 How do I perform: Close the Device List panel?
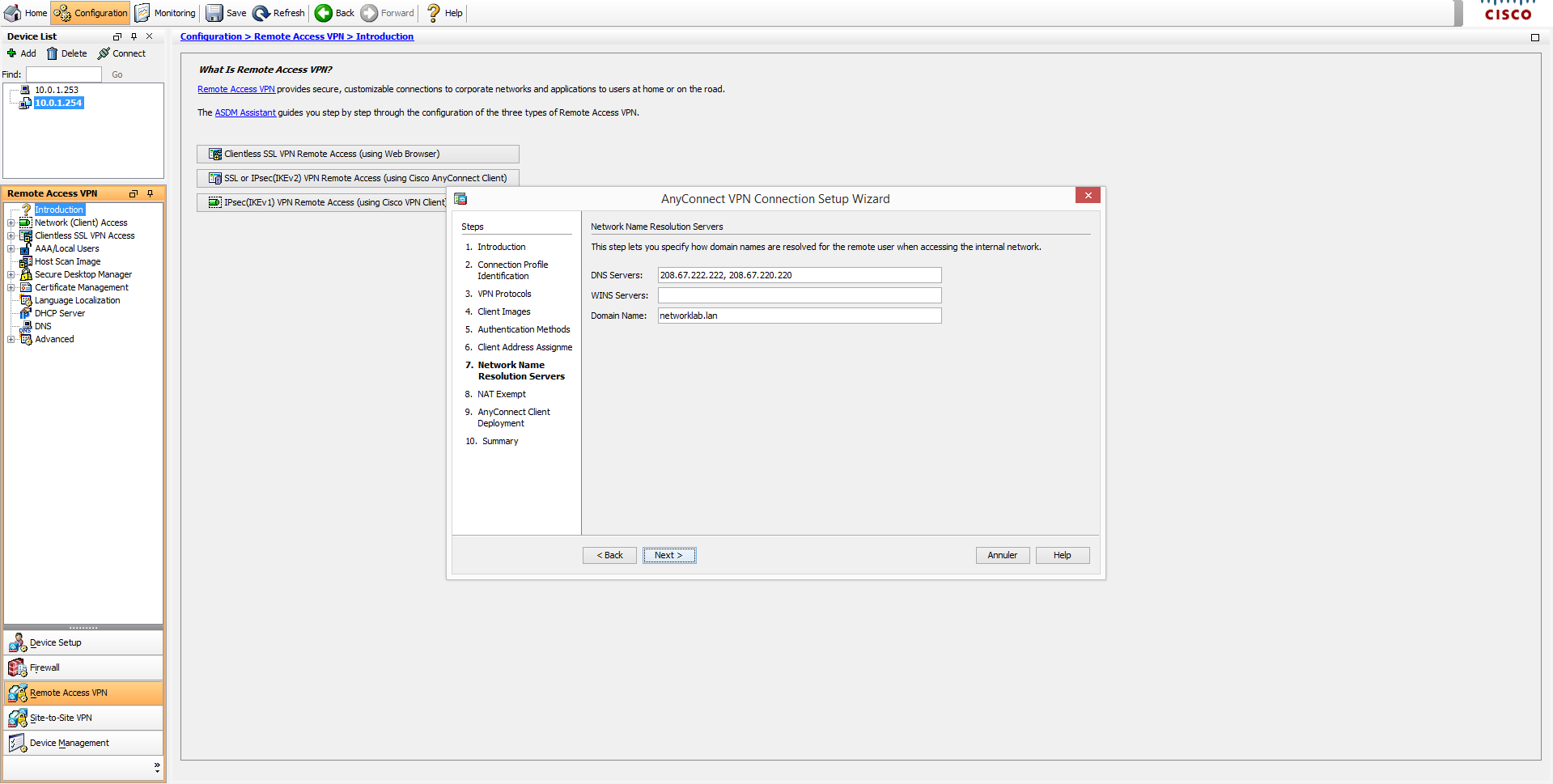(x=149, y=36)
